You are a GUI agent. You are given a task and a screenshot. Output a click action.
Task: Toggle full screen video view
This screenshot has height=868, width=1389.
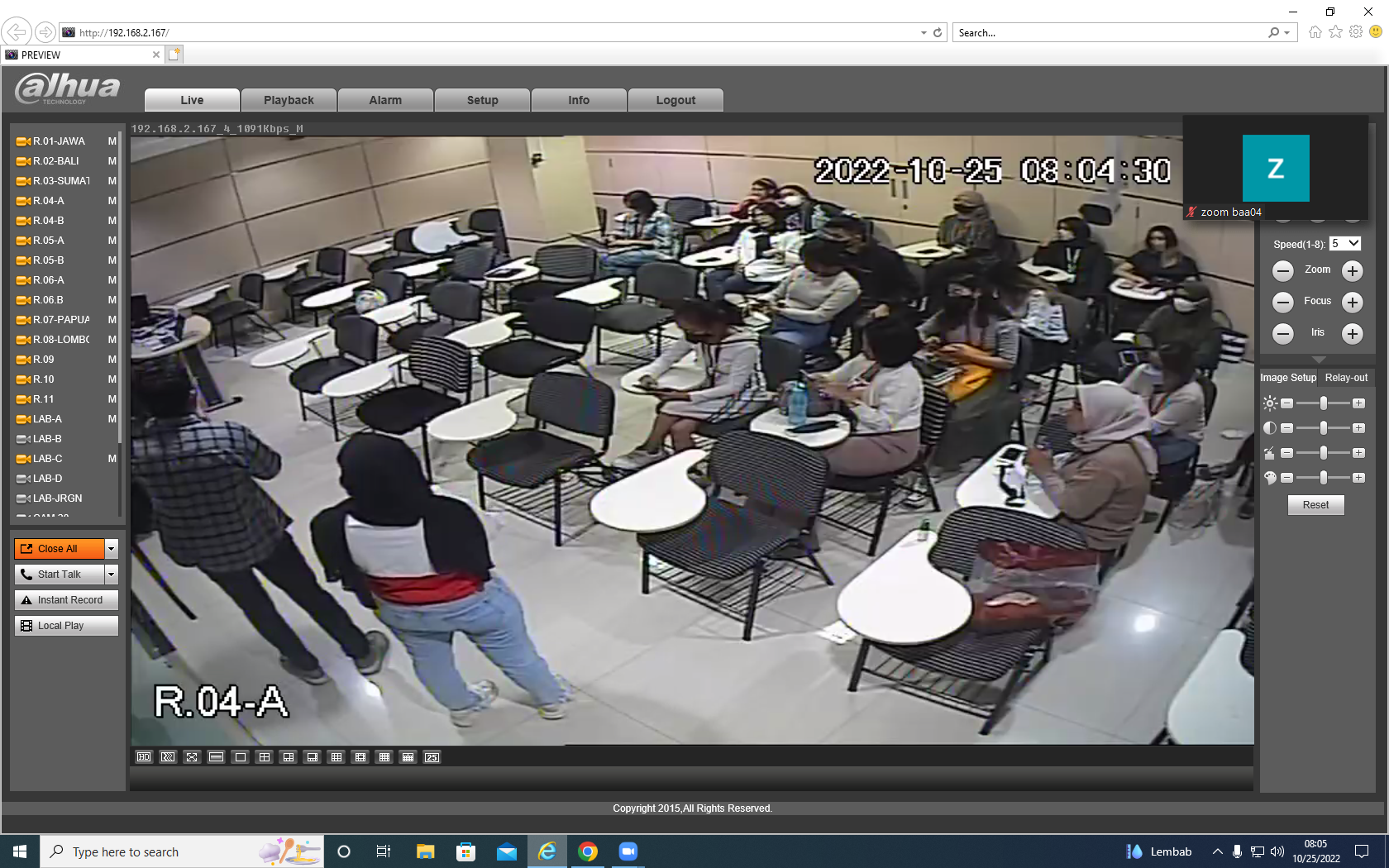tap(192, 757)
